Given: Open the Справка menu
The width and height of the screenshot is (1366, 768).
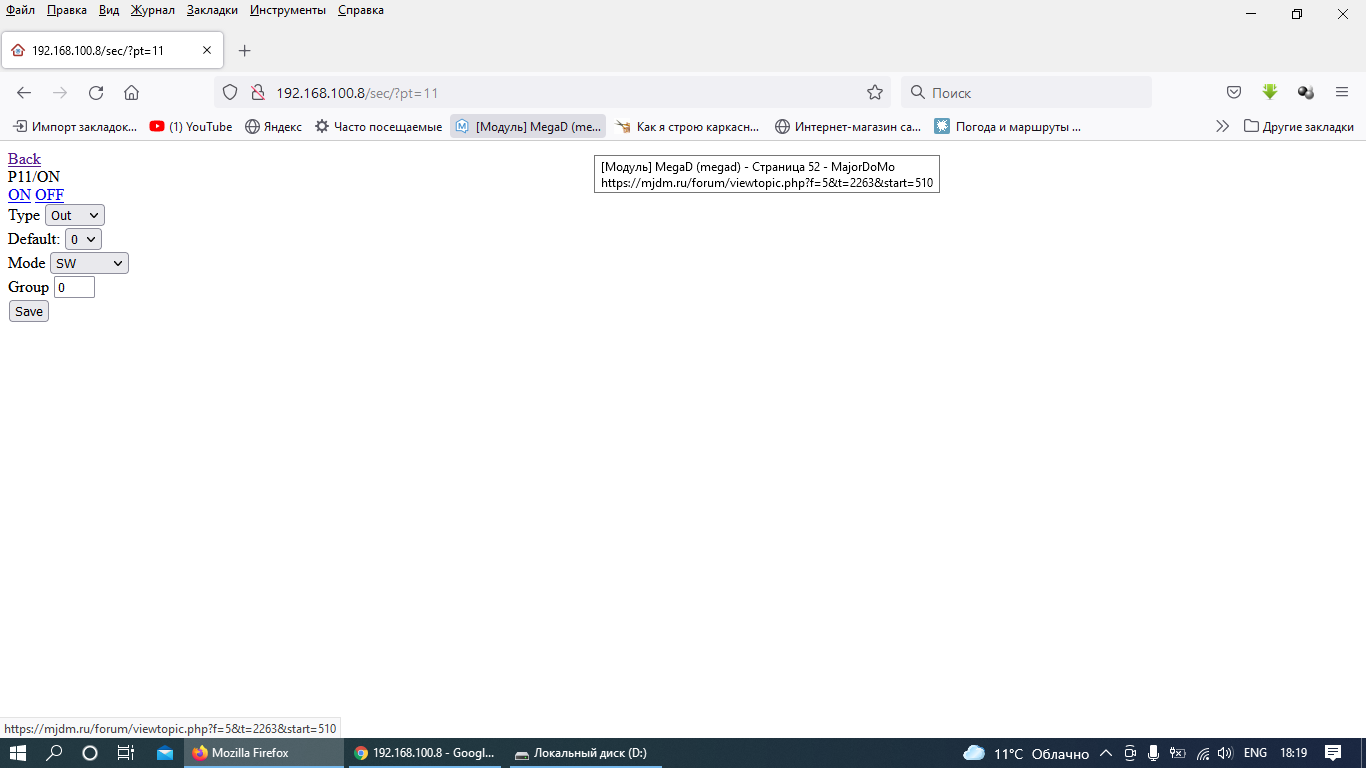Looking at the screenshot, I should [361, 10].
